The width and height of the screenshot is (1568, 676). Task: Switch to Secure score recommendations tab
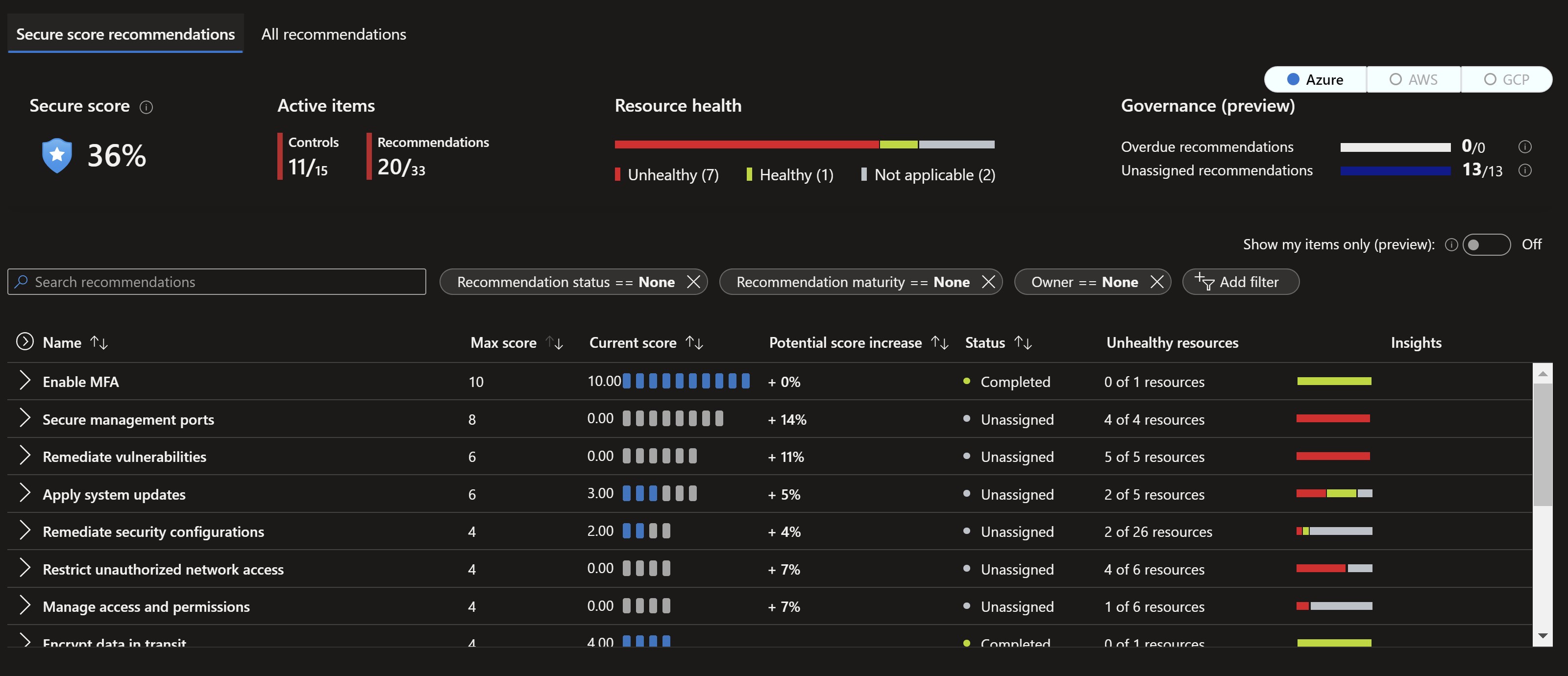pyautogui.click(x=125, y=34)
